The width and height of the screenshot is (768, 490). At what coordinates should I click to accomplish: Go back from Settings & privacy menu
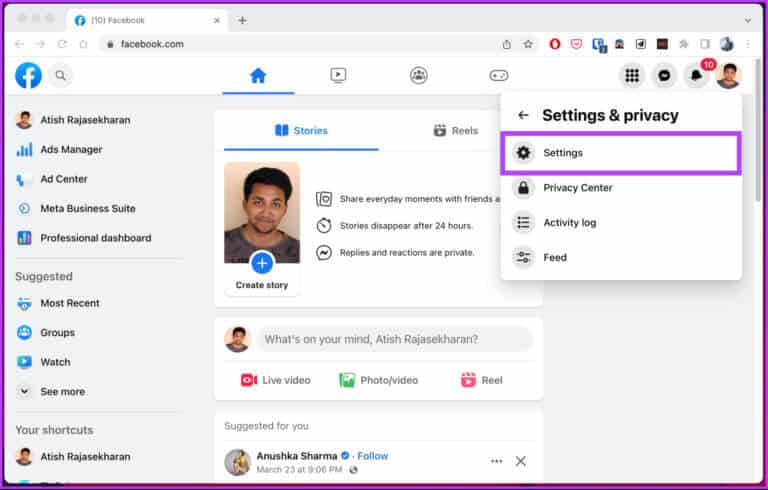tap(523, 115)
